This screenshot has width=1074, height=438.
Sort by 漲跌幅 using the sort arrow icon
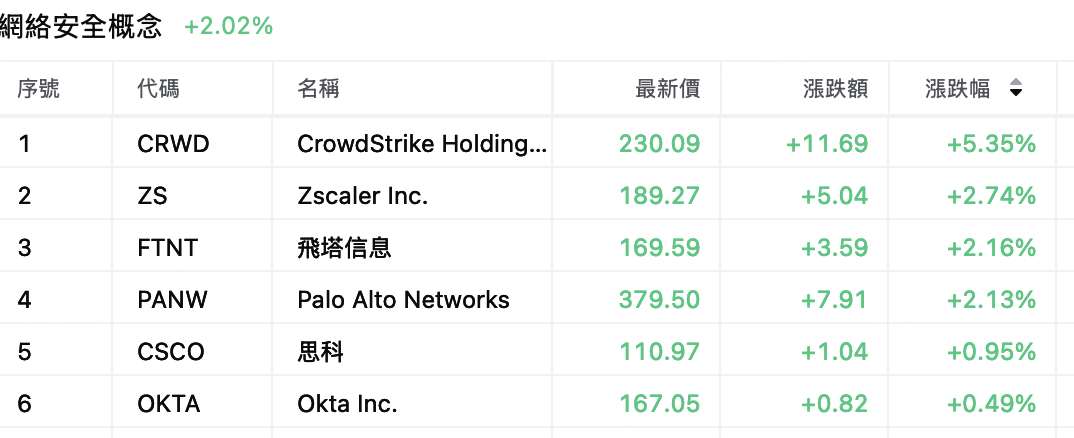click(x=1016, y=88)
